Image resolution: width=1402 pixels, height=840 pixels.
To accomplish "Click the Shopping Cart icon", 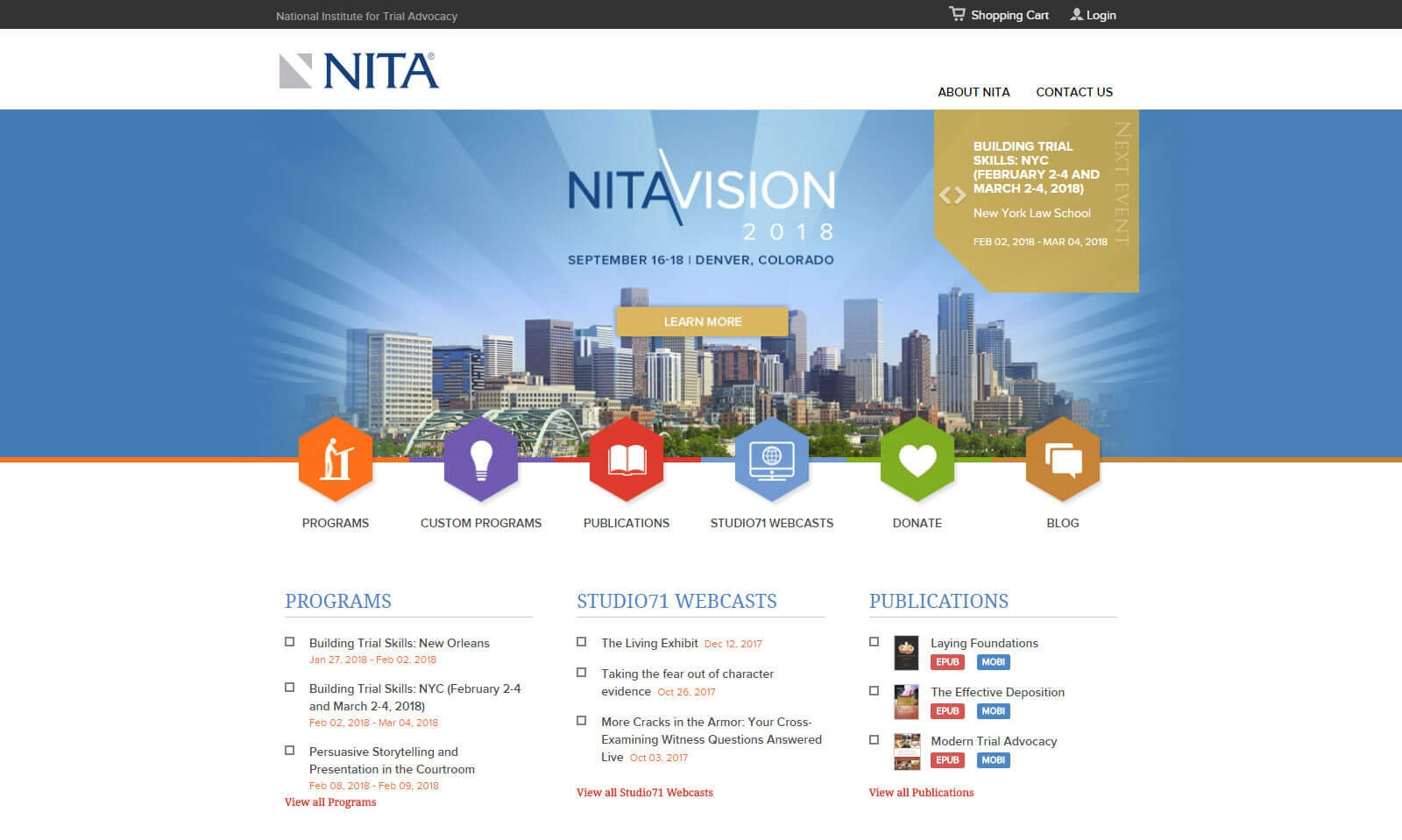I will pos(957,14).
